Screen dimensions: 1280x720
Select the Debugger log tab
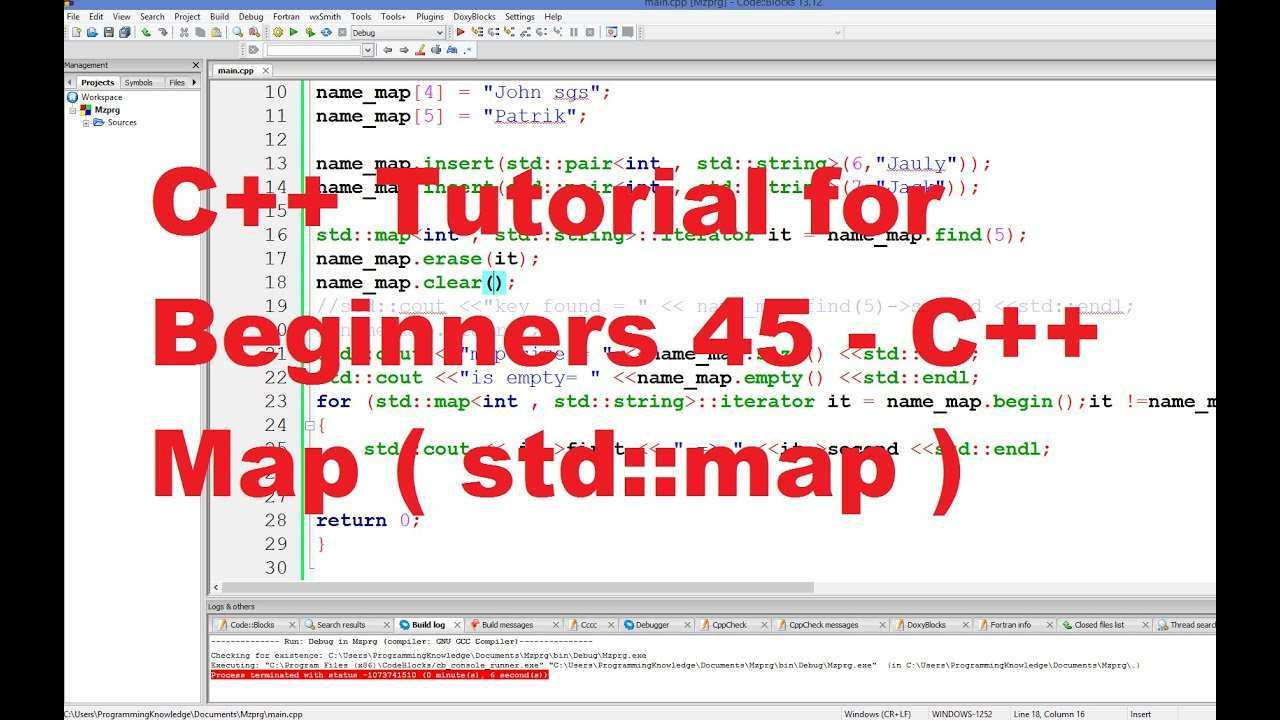pyautogui.click(x=652, y=625)
